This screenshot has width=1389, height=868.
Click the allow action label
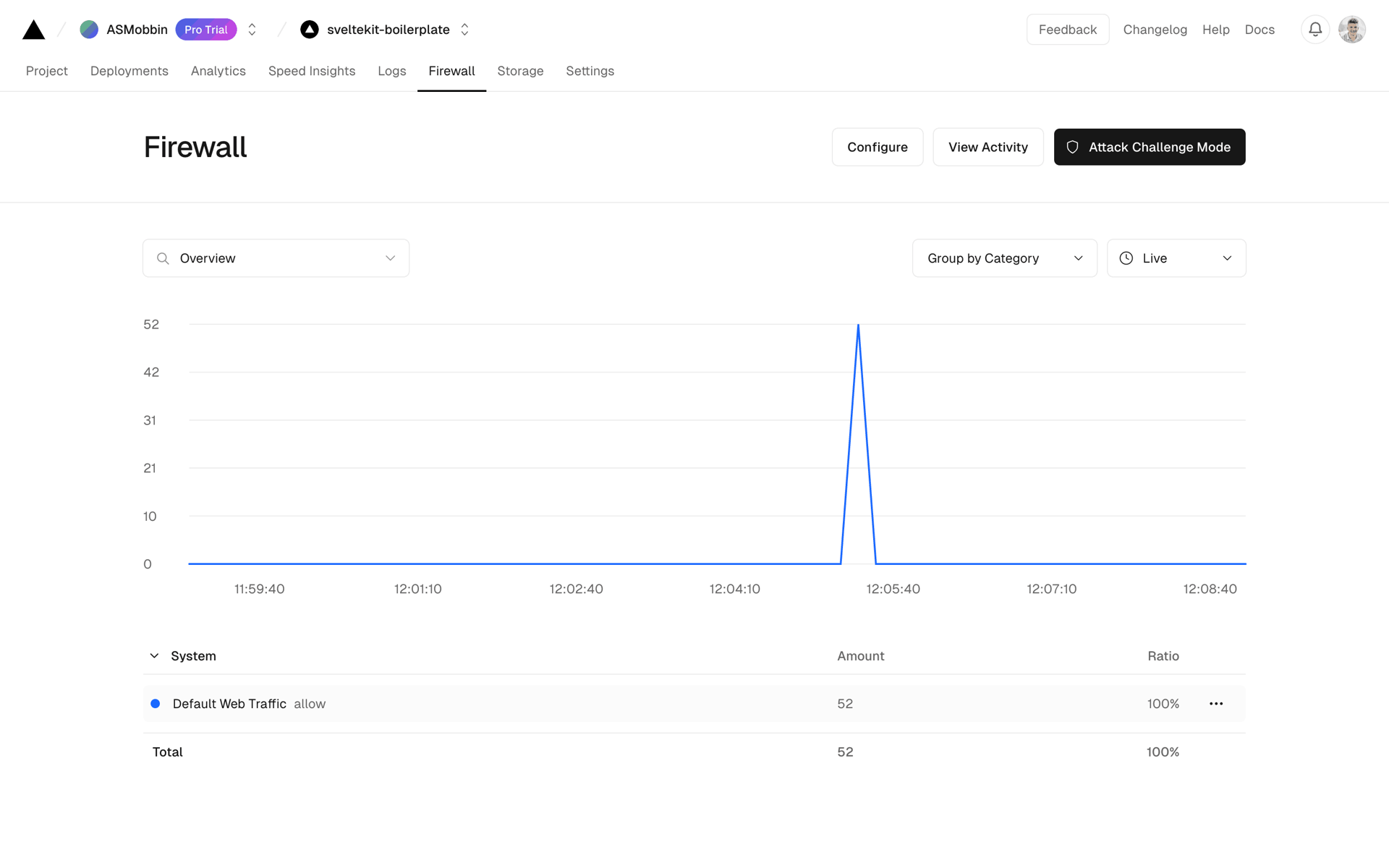tap(310, 704)
